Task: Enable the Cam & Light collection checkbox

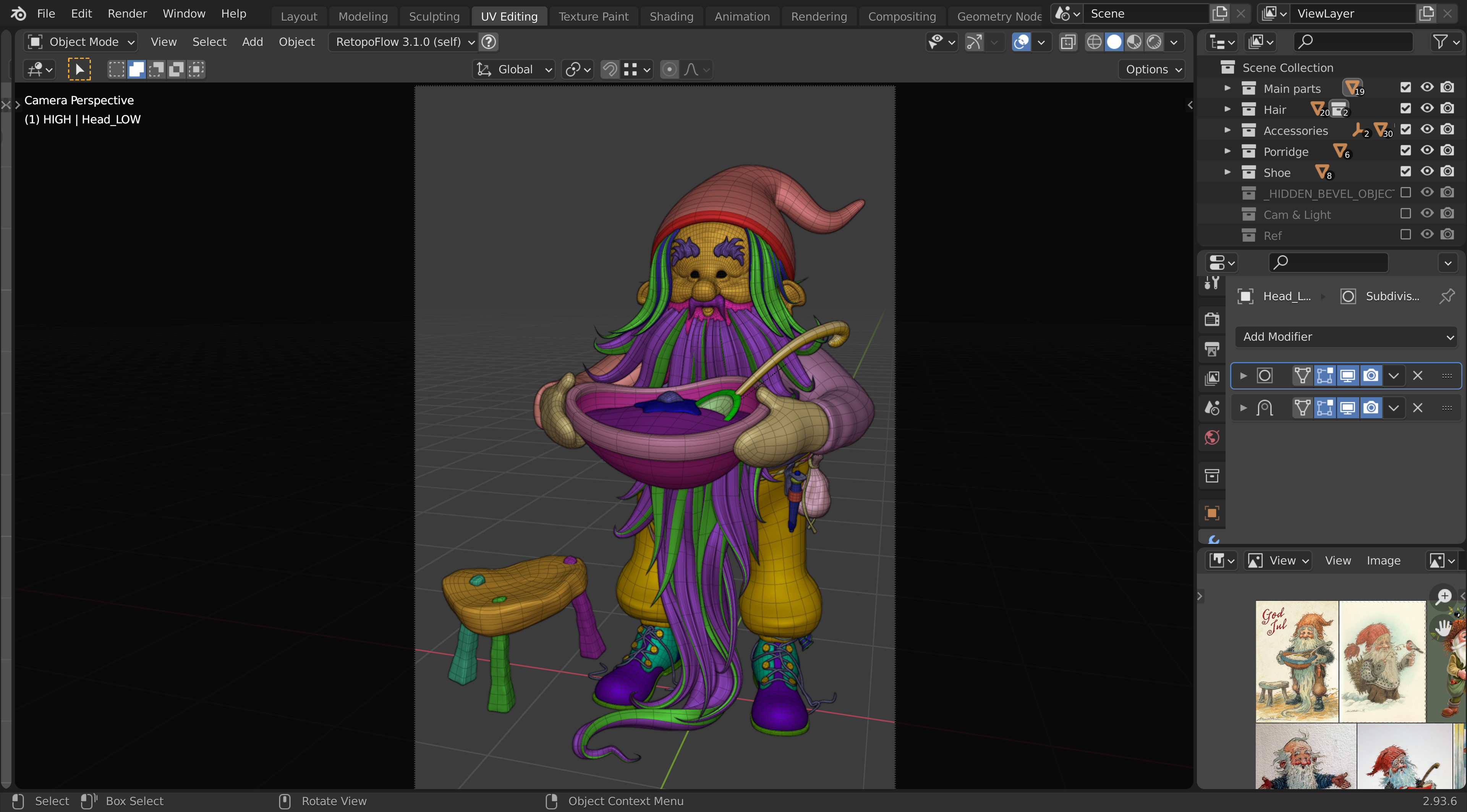Action: tap(1405, 214)
